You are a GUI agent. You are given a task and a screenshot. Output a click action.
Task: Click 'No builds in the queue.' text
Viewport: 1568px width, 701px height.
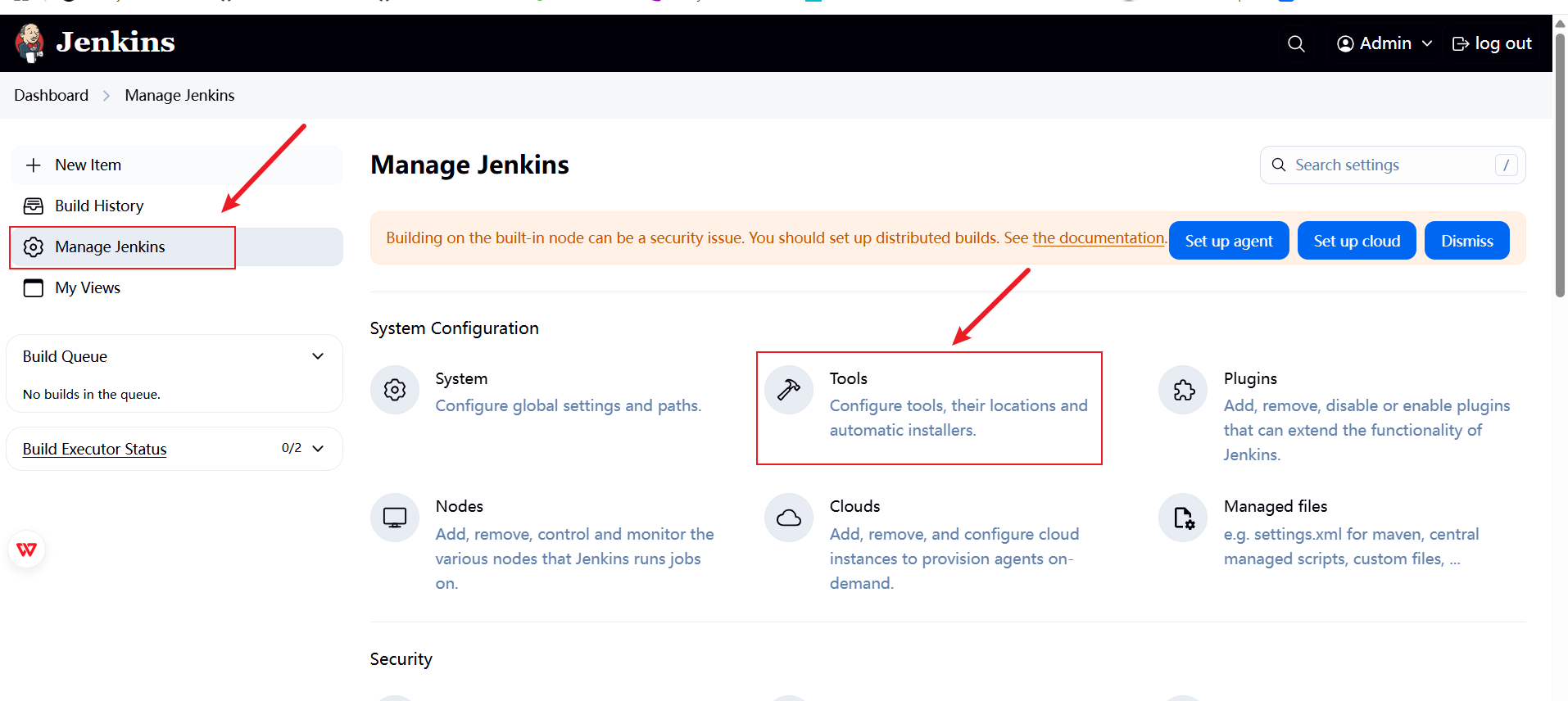point(92,394)
